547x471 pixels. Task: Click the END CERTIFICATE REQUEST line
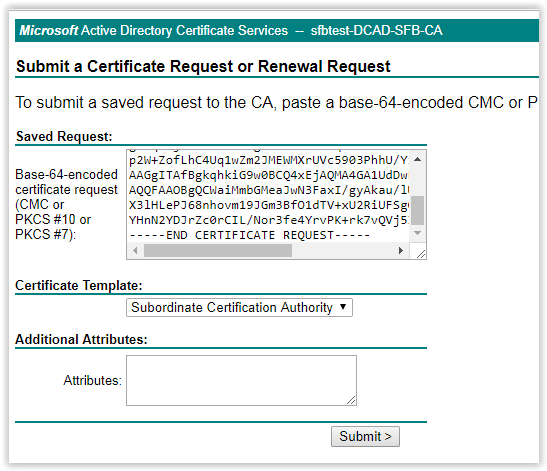(249, 235)
